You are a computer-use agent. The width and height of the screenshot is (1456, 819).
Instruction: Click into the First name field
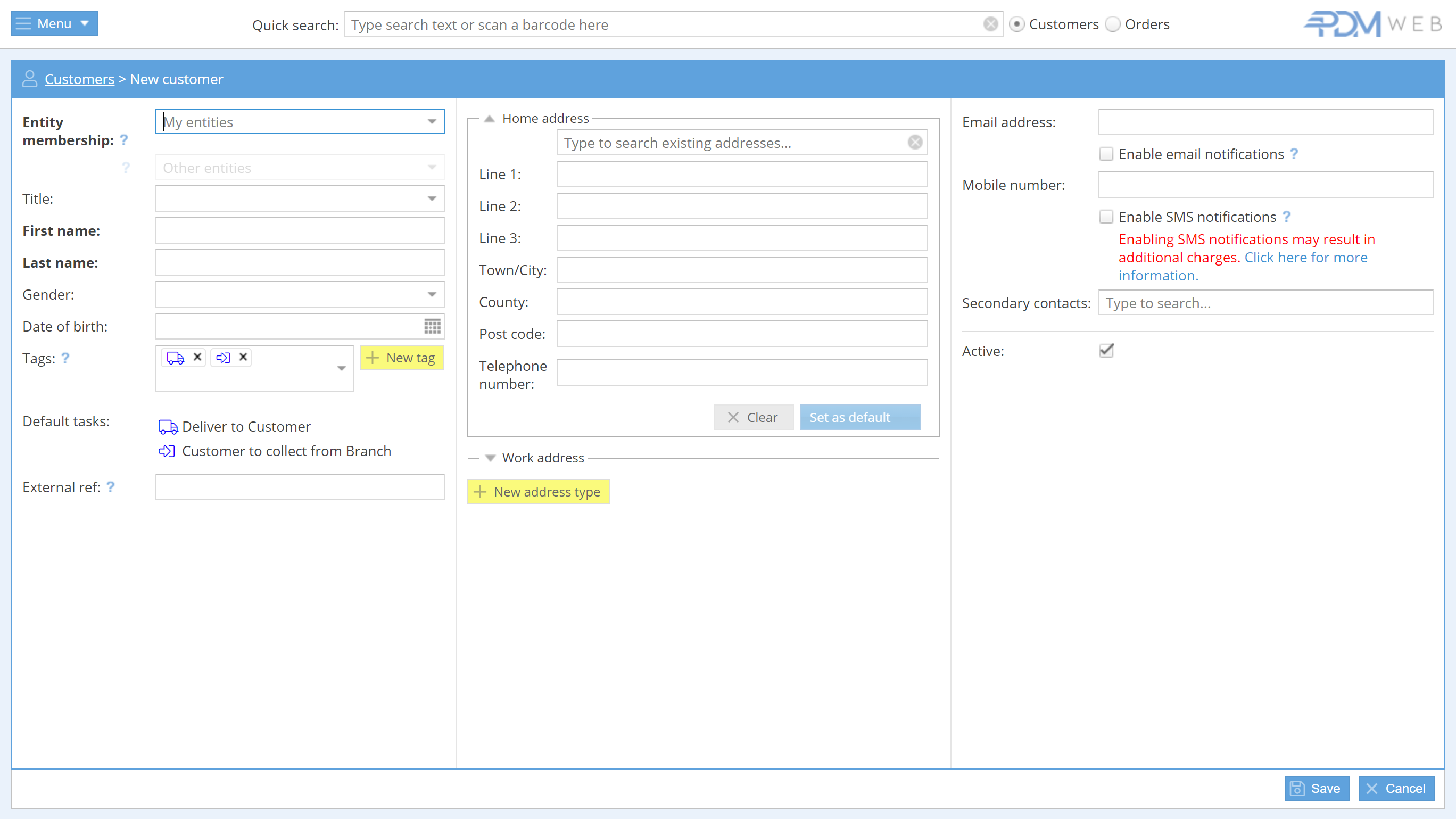coord(300,230)
